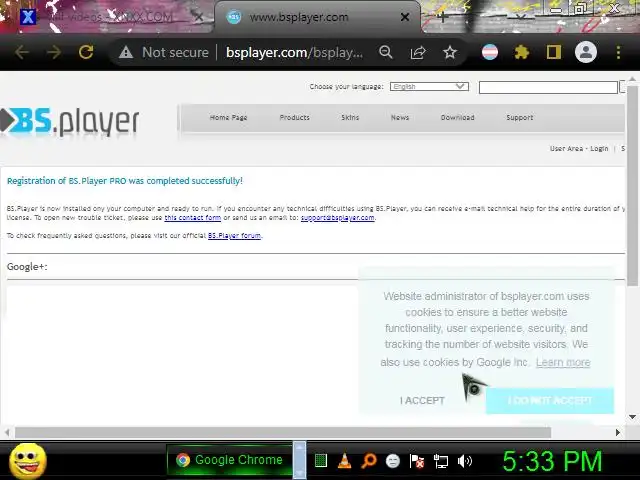
Task: Bookmark this page with the star icon
Action: pyautogui.click(x=450, y=52)
